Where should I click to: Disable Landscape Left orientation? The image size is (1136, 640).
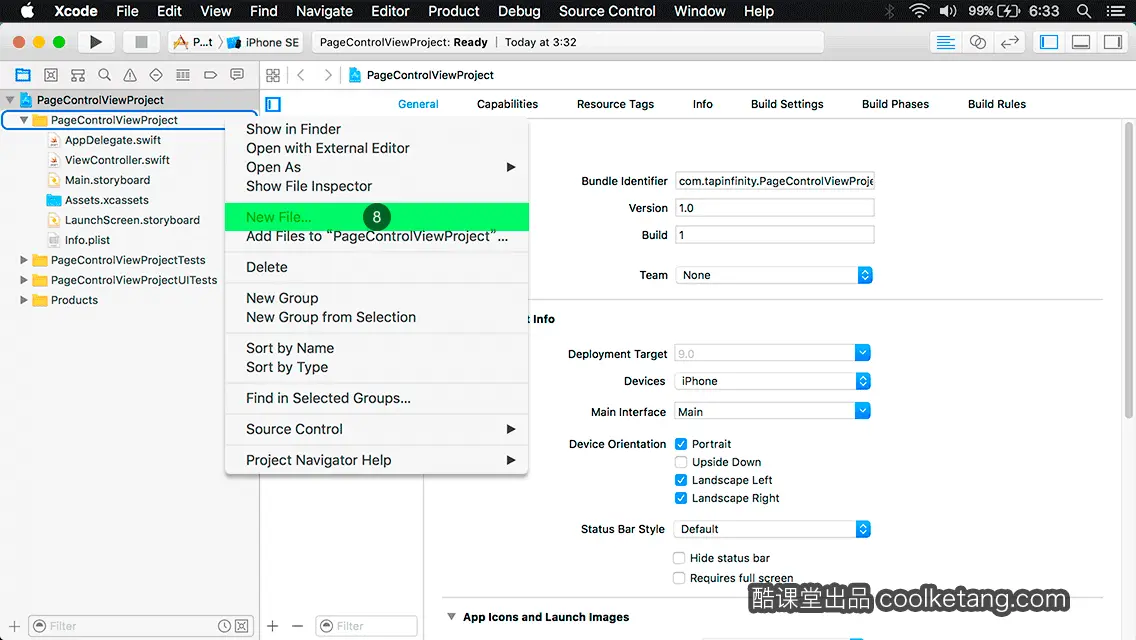point(681,480)
